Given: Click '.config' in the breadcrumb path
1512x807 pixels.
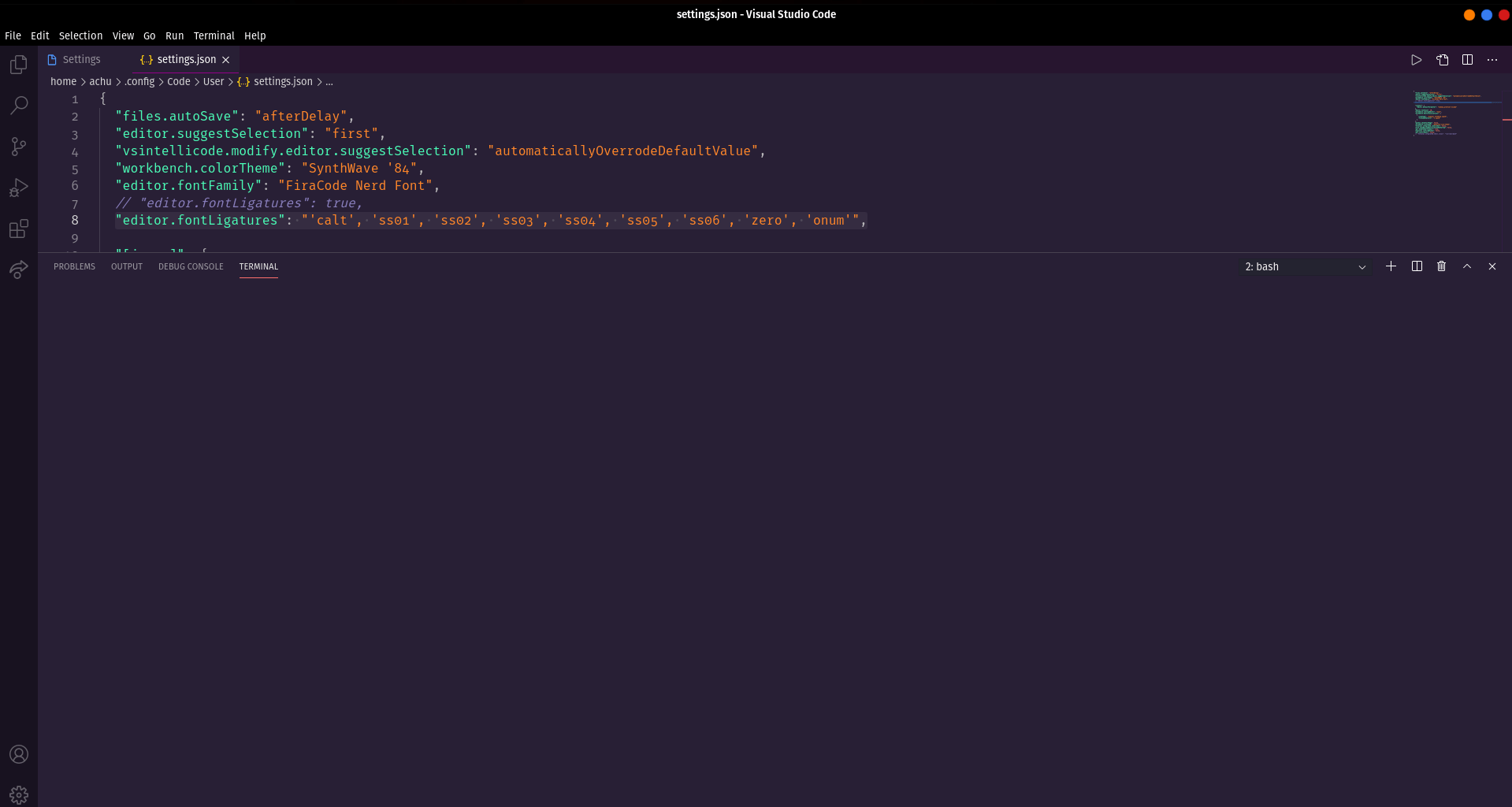Looking at the screenshot, I should 139,81.
